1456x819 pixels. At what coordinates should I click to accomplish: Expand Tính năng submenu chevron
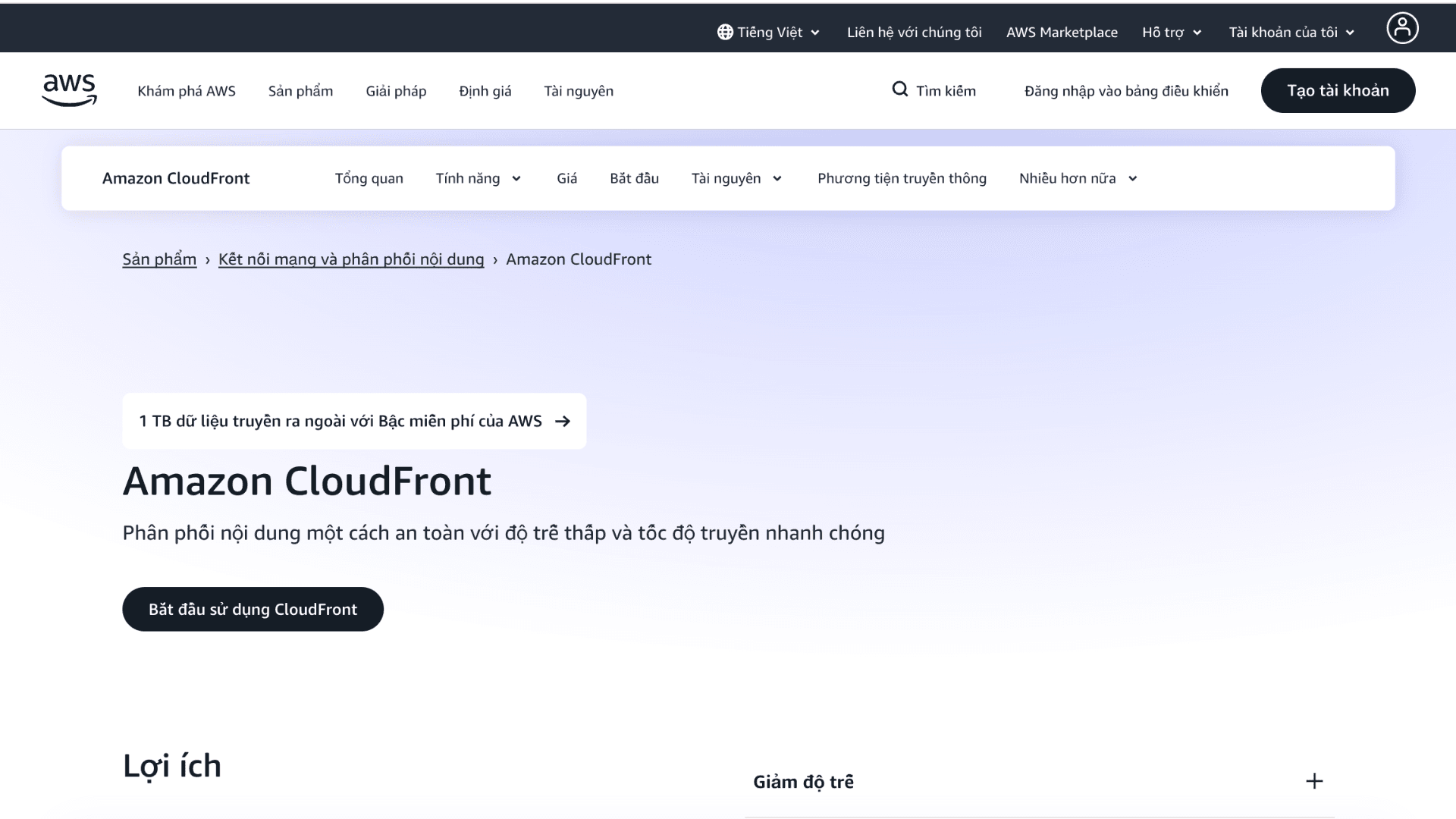[516, 179]
